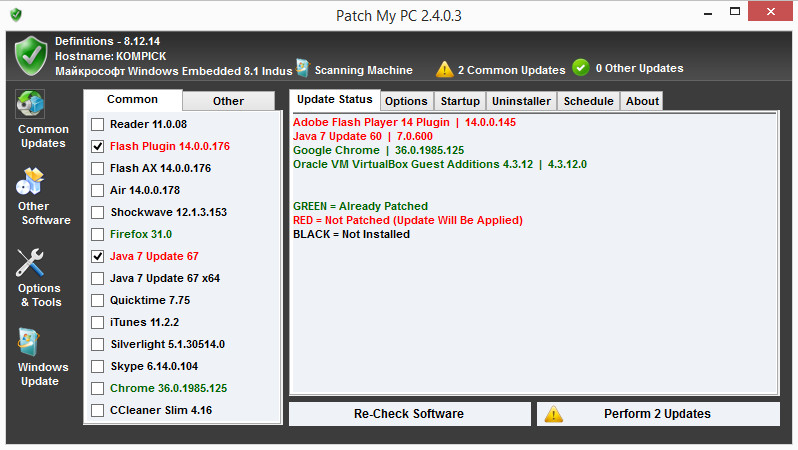Launch Windows Update sidebar icon
Screen dimensions: 798x450
pos(29,342)
